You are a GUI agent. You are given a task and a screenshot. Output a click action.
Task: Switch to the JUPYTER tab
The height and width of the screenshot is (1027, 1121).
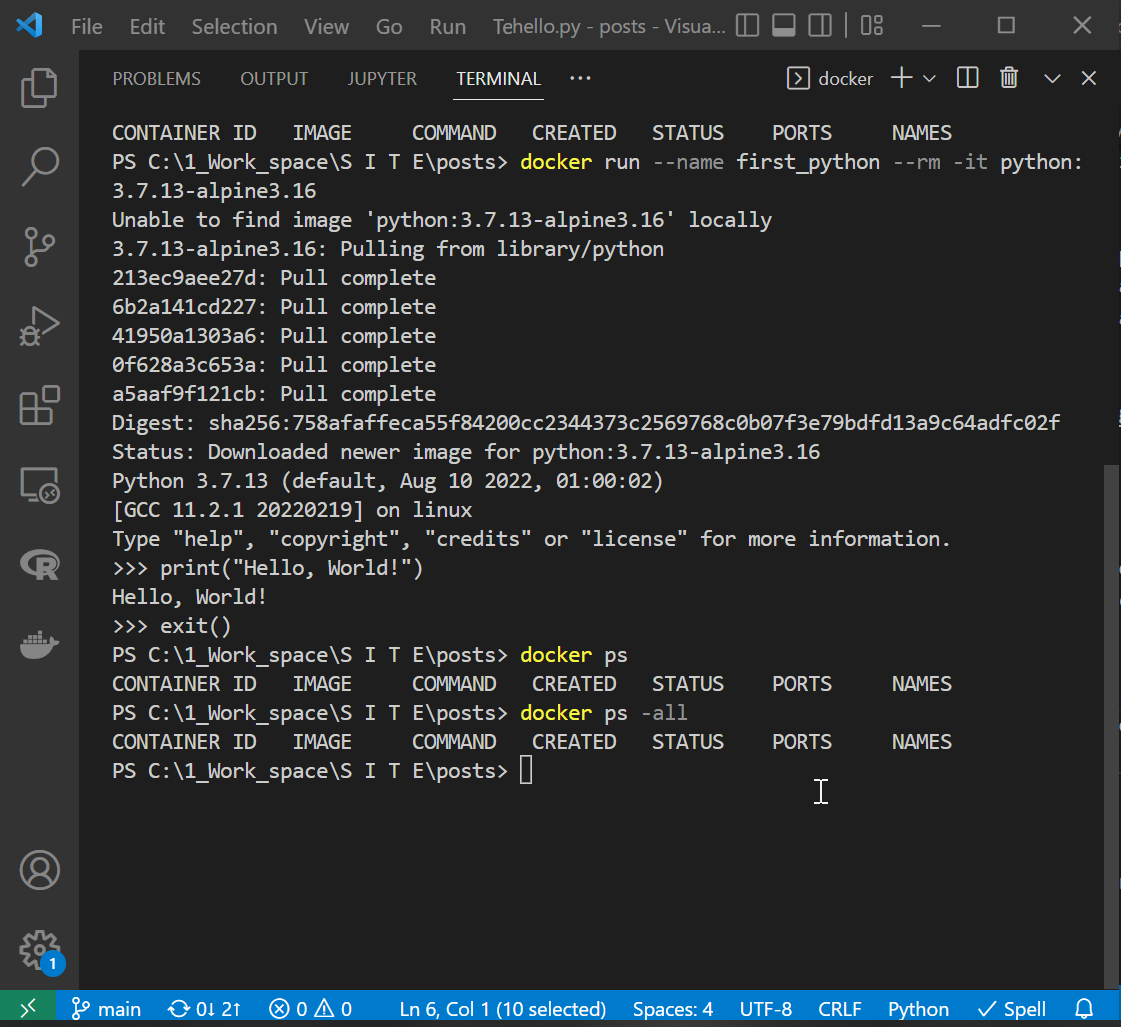[382, 79]
